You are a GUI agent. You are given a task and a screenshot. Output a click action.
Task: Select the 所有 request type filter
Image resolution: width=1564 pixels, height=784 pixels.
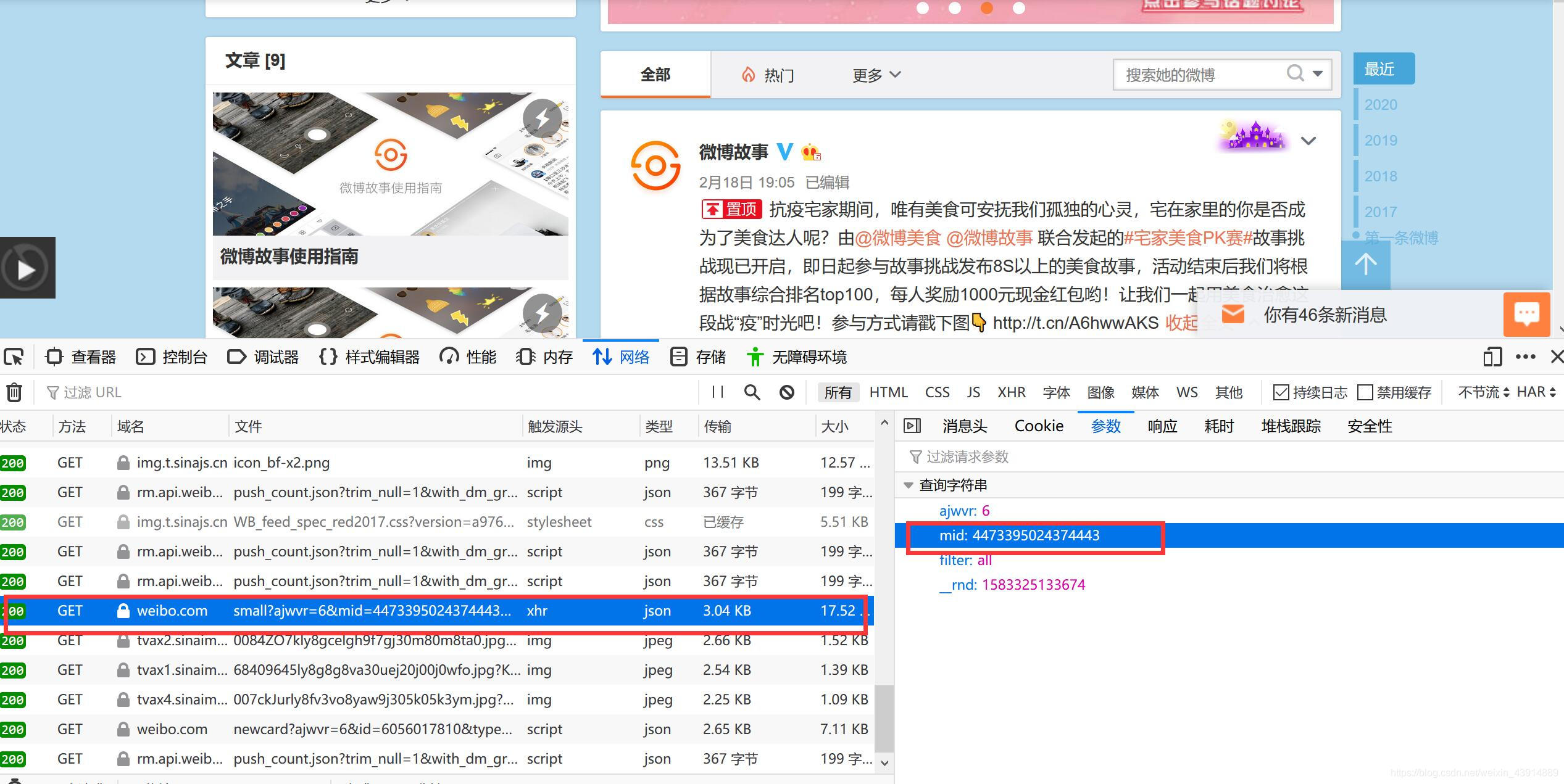[838, 392]
